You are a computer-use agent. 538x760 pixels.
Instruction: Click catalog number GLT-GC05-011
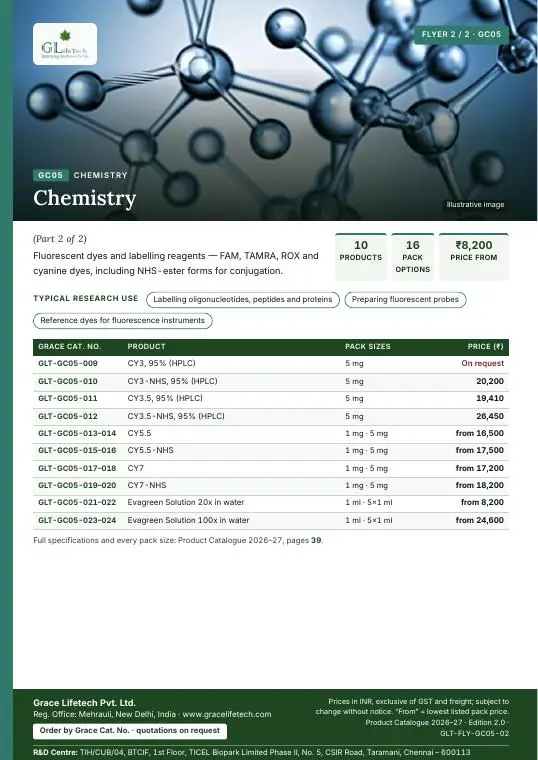(x=68, y=398)
